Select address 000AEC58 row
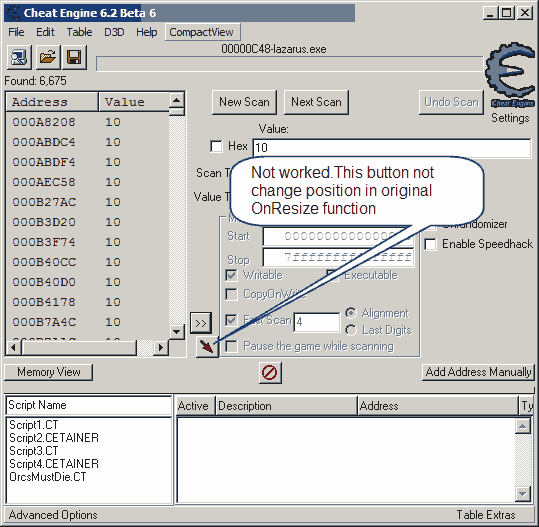Viewport: 539px width, 527px height. pyautogui.click(x=87, y=182)
